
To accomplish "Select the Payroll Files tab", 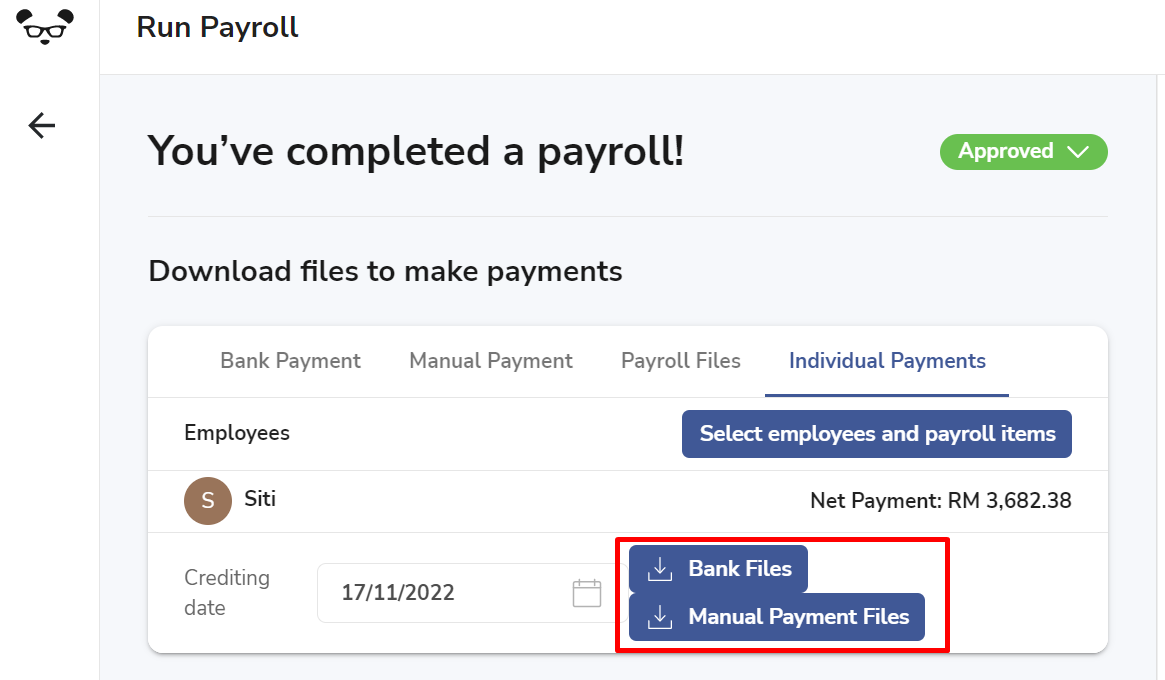I will coord(681,361).
